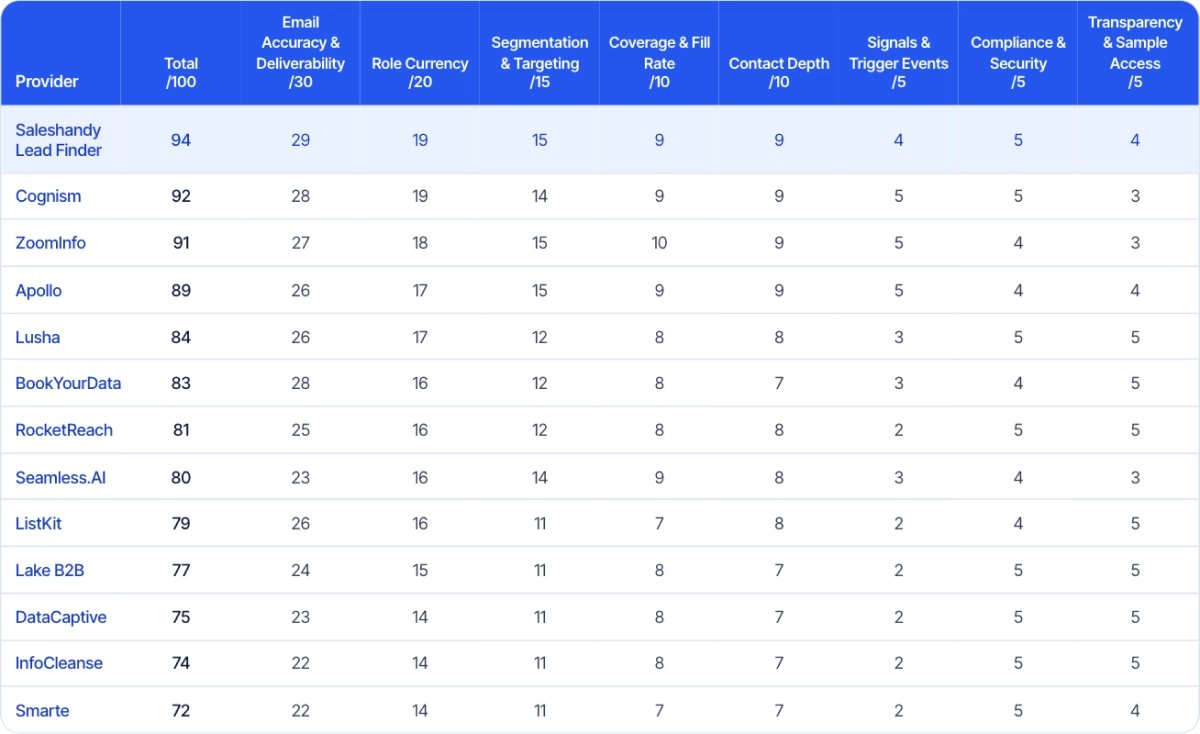
Task: Select ZoomInfo role currency score 18
Action: pyautogui.click(x=420, y=243)
